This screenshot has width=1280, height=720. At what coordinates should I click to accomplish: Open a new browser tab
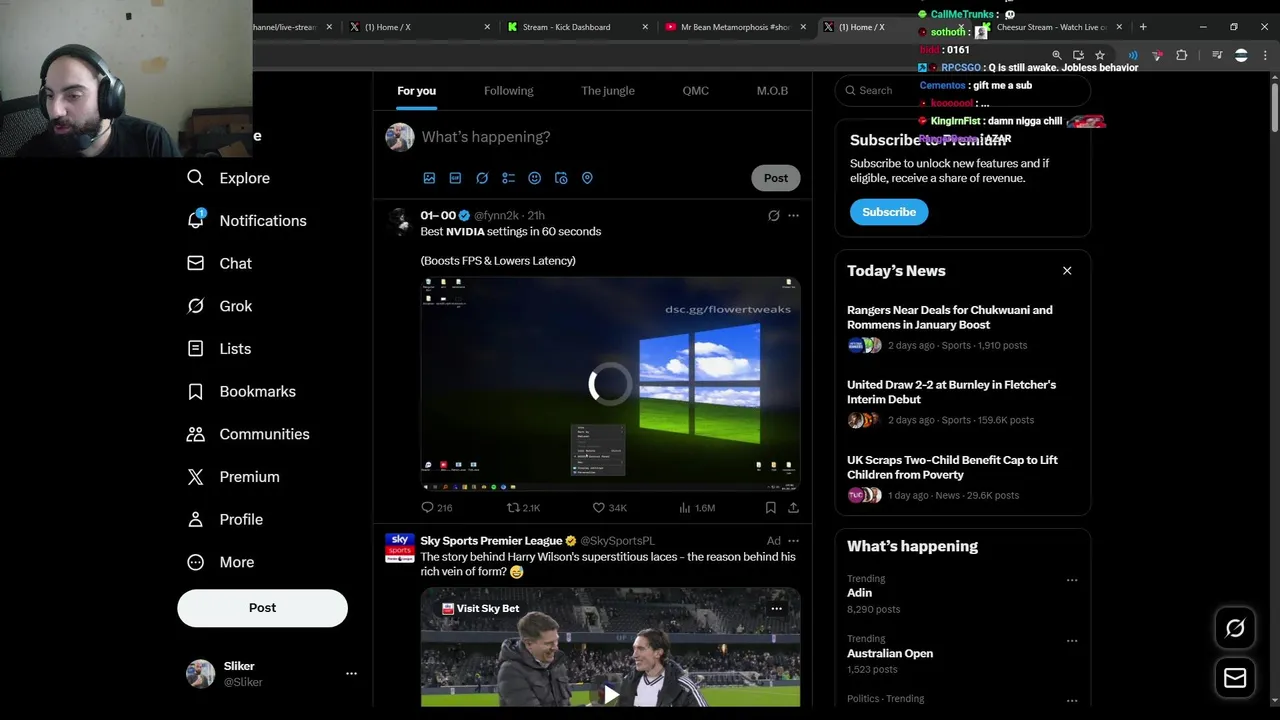(1143, 27)
